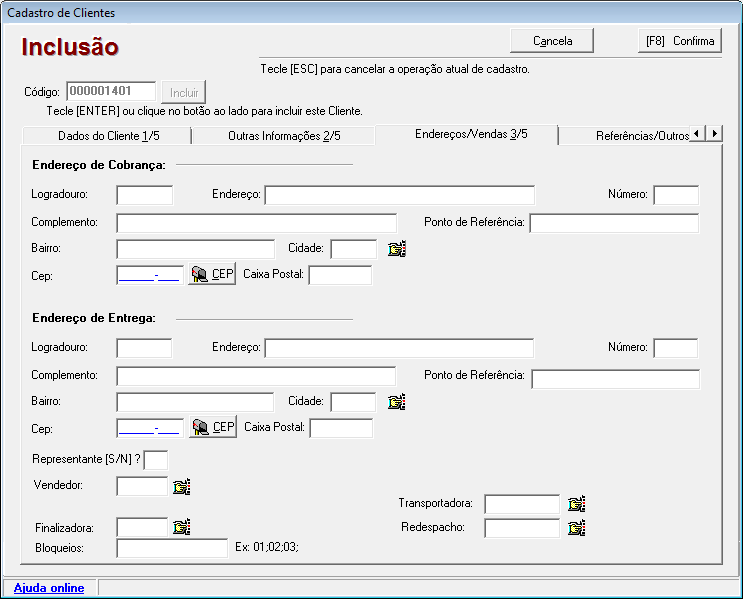Open the Finalizadora search icon
This screenshot has width=743, height=599.
pyautogui.click(x=181, y=526)
